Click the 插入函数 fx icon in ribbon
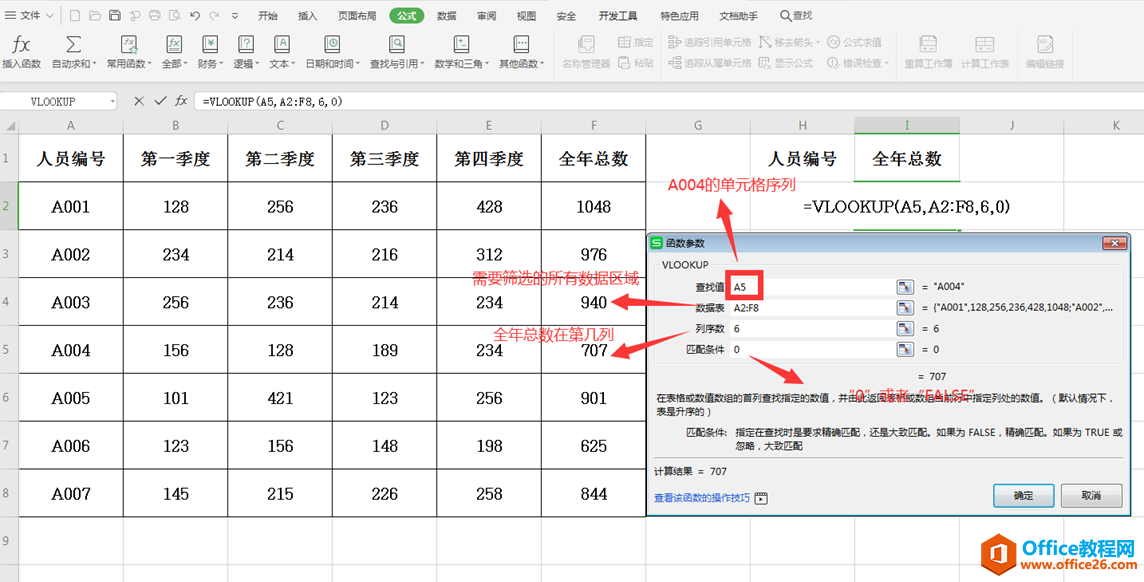1144x582 pixels. 22,44
